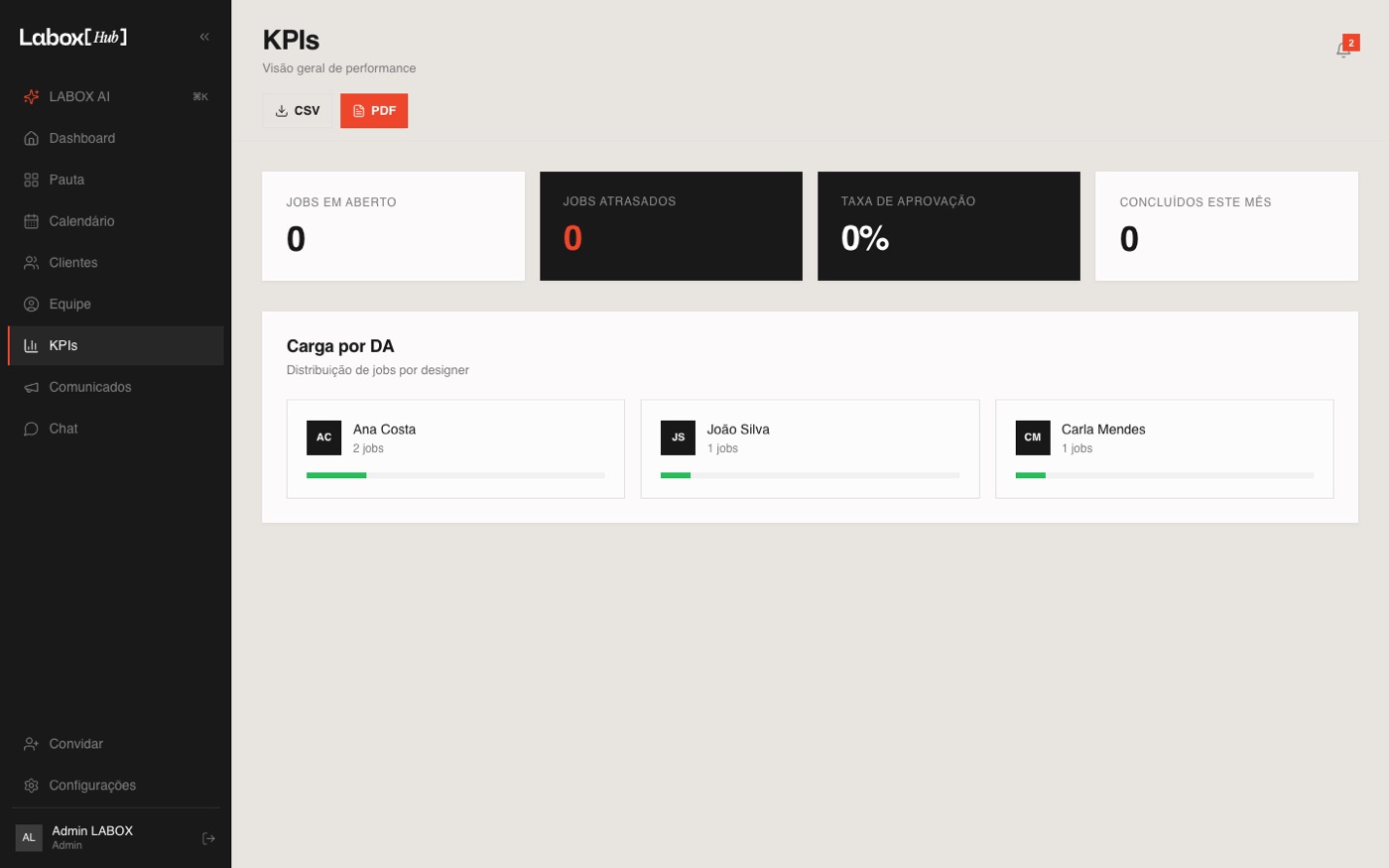Click Ana Costa's AC avatar

323,437
